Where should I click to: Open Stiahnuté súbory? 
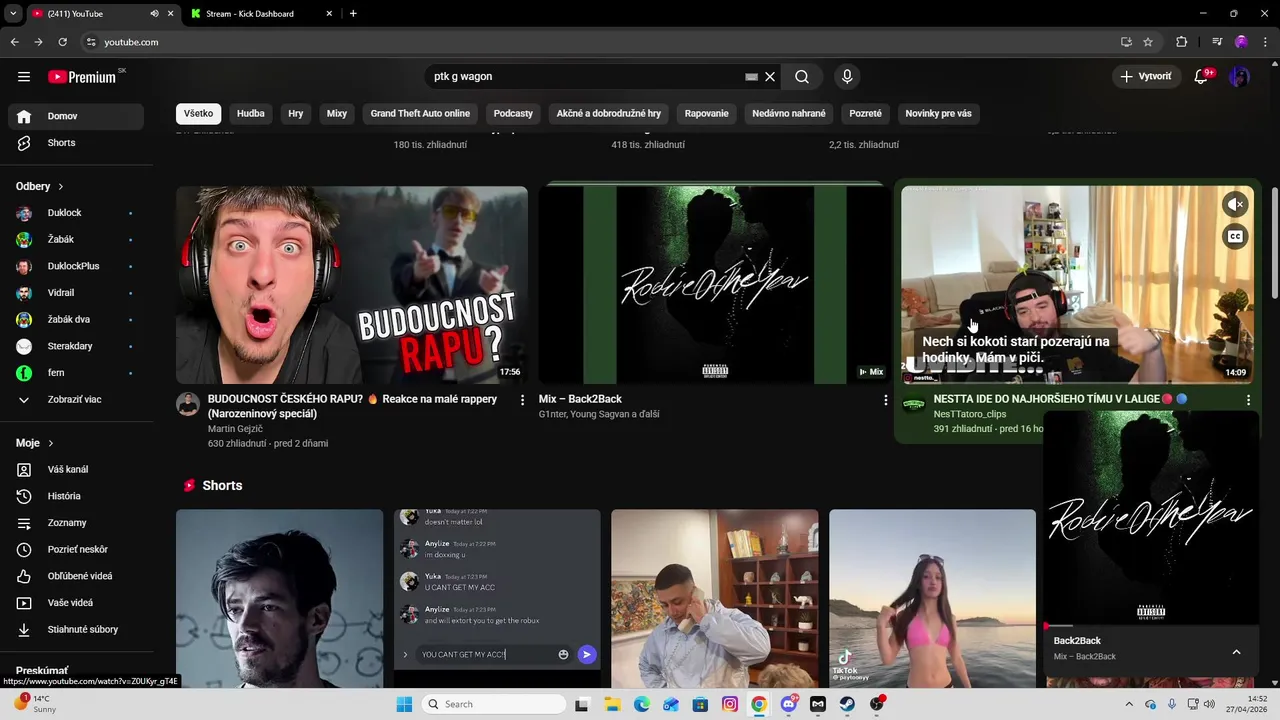76,629
